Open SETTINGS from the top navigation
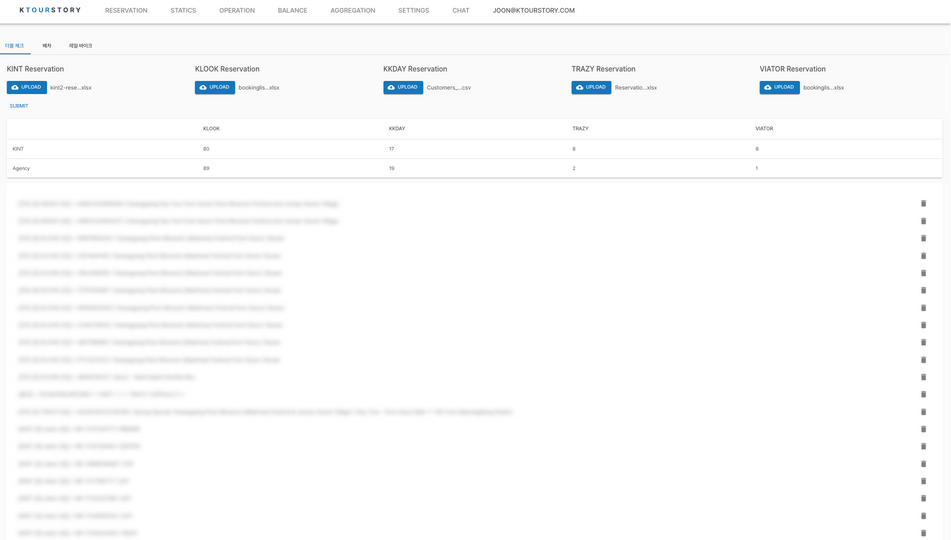951x540 pixels. point(413,11)
